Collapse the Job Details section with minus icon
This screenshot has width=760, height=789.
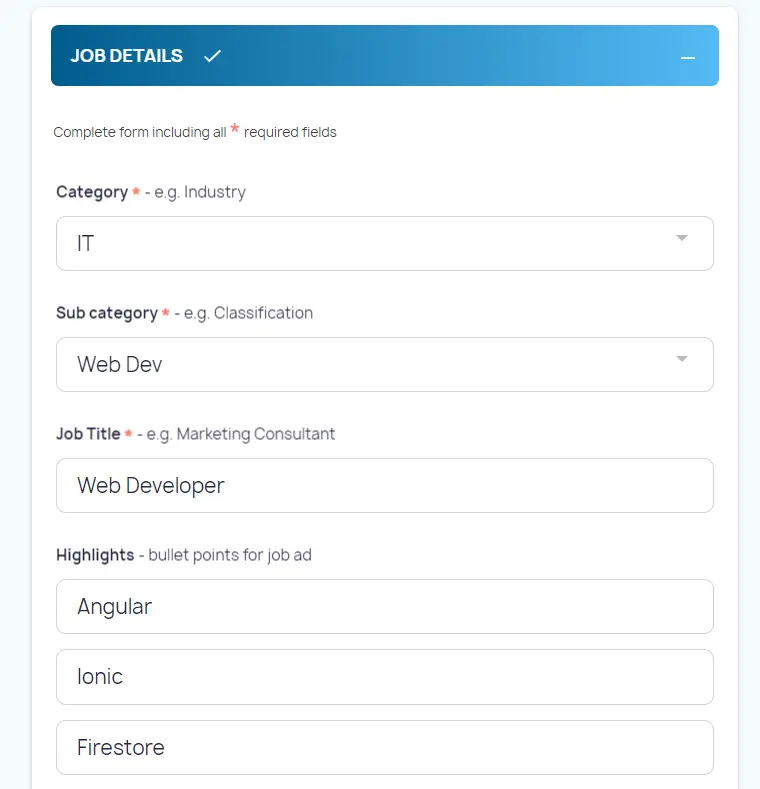click(688, 57)
